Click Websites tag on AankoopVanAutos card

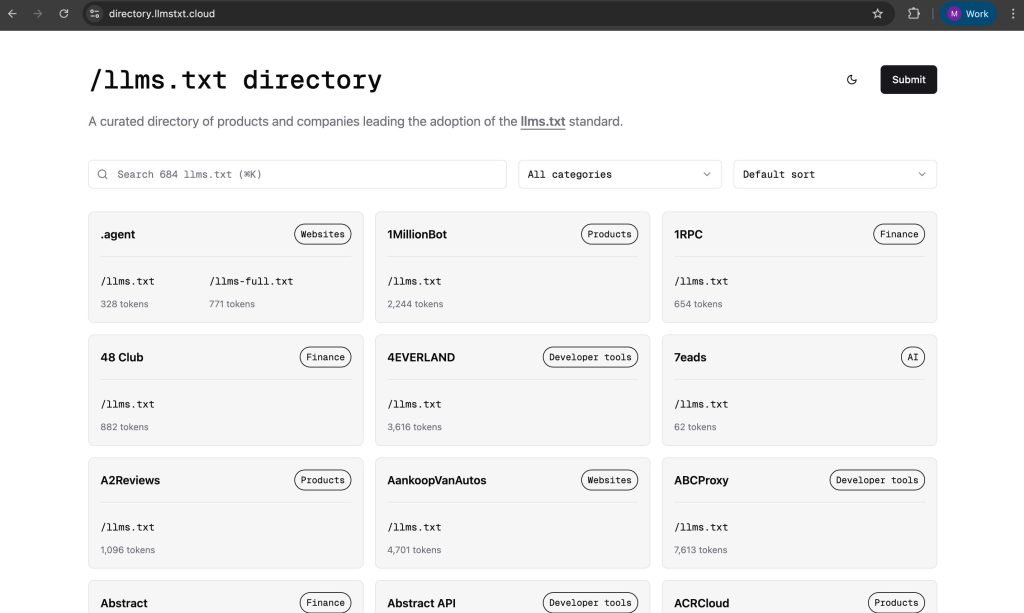pos(609,480)
